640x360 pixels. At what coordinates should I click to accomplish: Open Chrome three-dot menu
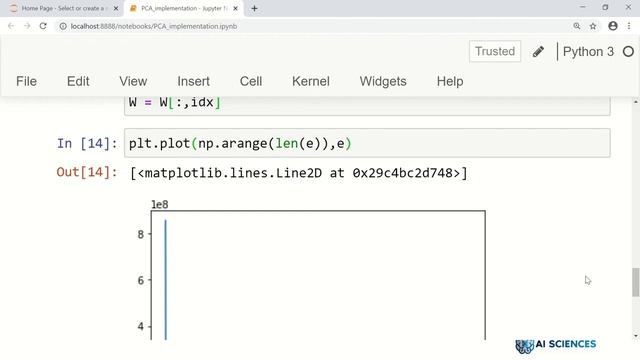[x=629, y=26]
